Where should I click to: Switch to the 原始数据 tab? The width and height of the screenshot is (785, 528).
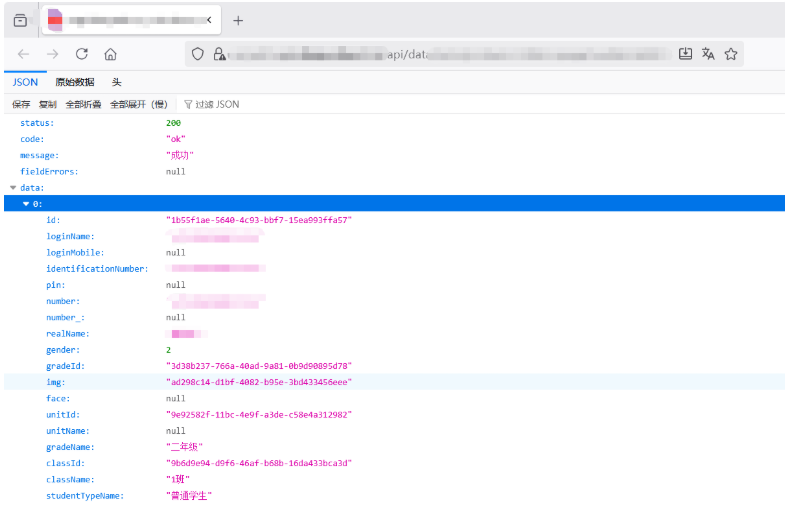pyautogui.click(x=75, y=82)
